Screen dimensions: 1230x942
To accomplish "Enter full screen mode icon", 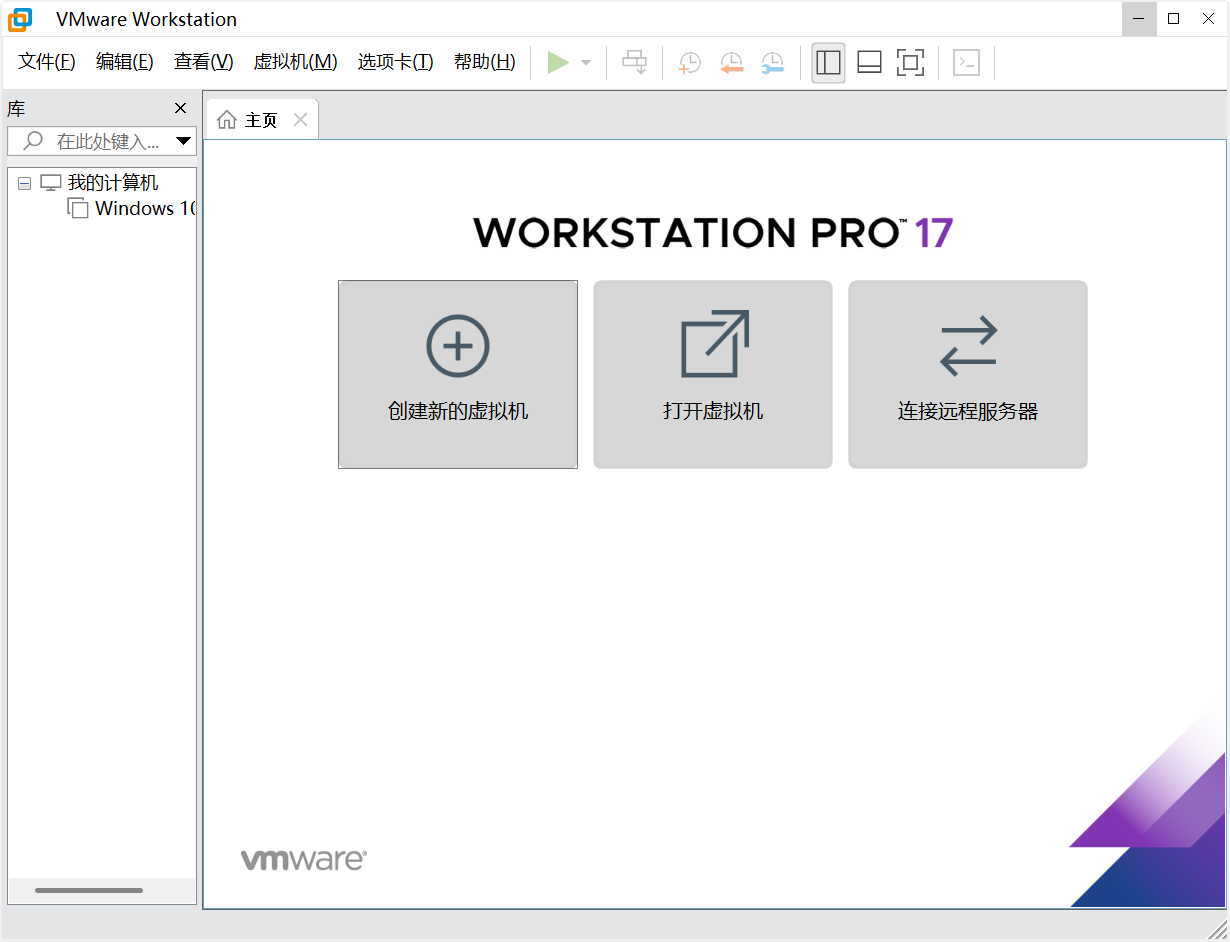I will [x=910, y=63].
